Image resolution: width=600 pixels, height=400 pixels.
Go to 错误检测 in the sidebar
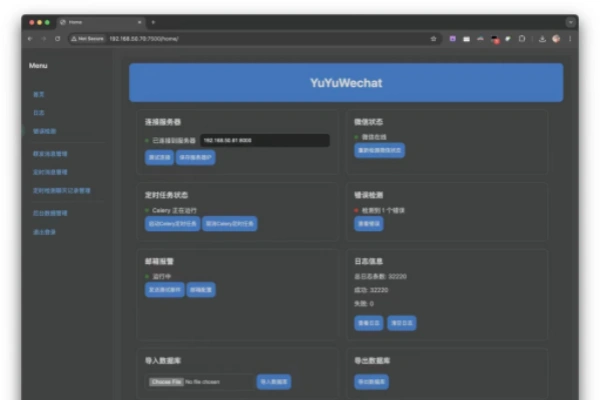point(44,131)
